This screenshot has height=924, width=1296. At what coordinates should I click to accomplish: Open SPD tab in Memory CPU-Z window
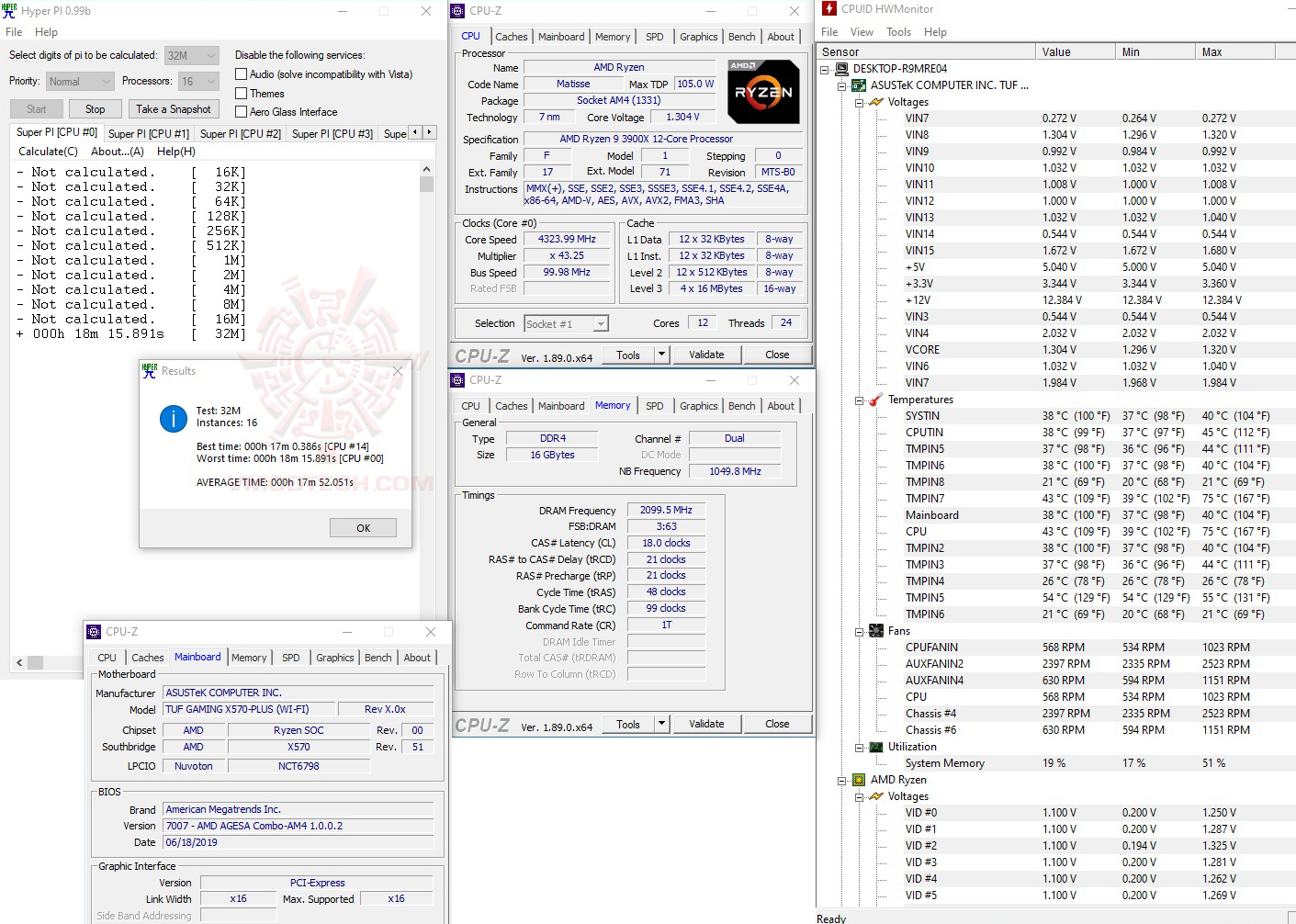[x=655, y=406]
